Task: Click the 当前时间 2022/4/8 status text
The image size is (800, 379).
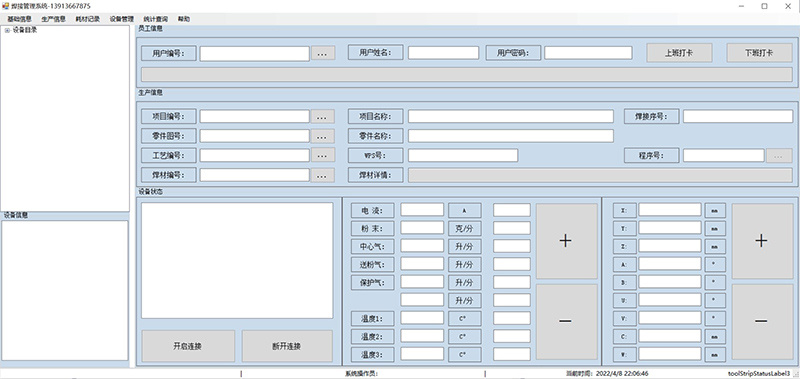Action: click(x=608, y=373)
